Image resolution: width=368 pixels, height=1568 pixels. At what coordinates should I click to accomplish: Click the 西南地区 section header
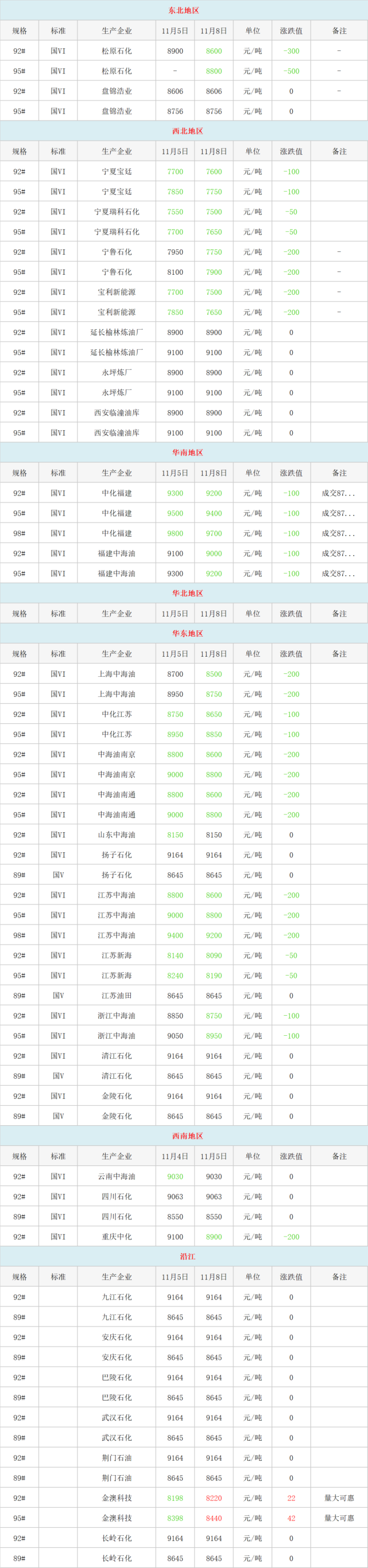[x=187, y=1136]
